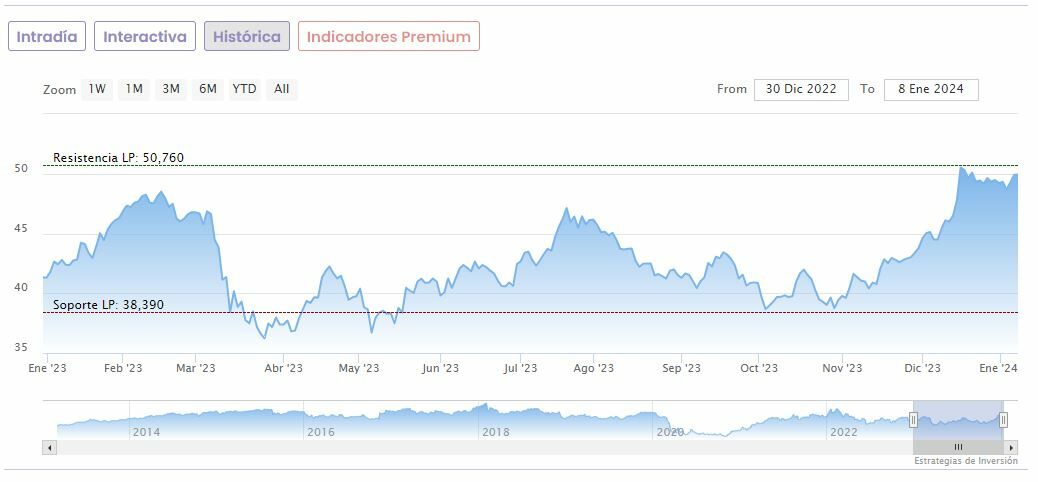Zoom chart to YTD
The height and width of the screenshot is (482, 1038).
click(x=244, y=89)
